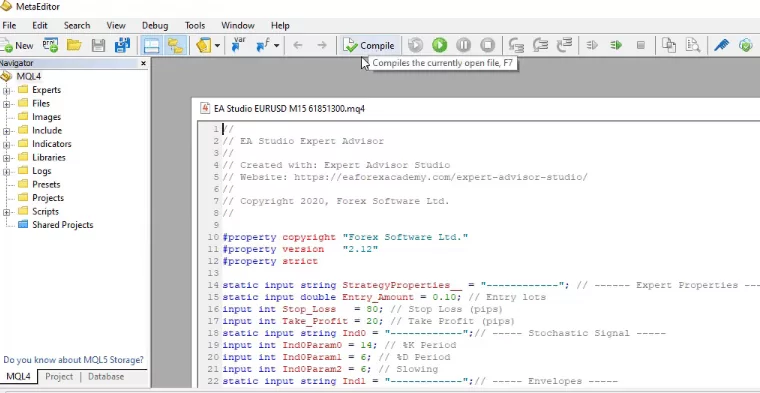Click the var list icon

click(x=238, y=45)
